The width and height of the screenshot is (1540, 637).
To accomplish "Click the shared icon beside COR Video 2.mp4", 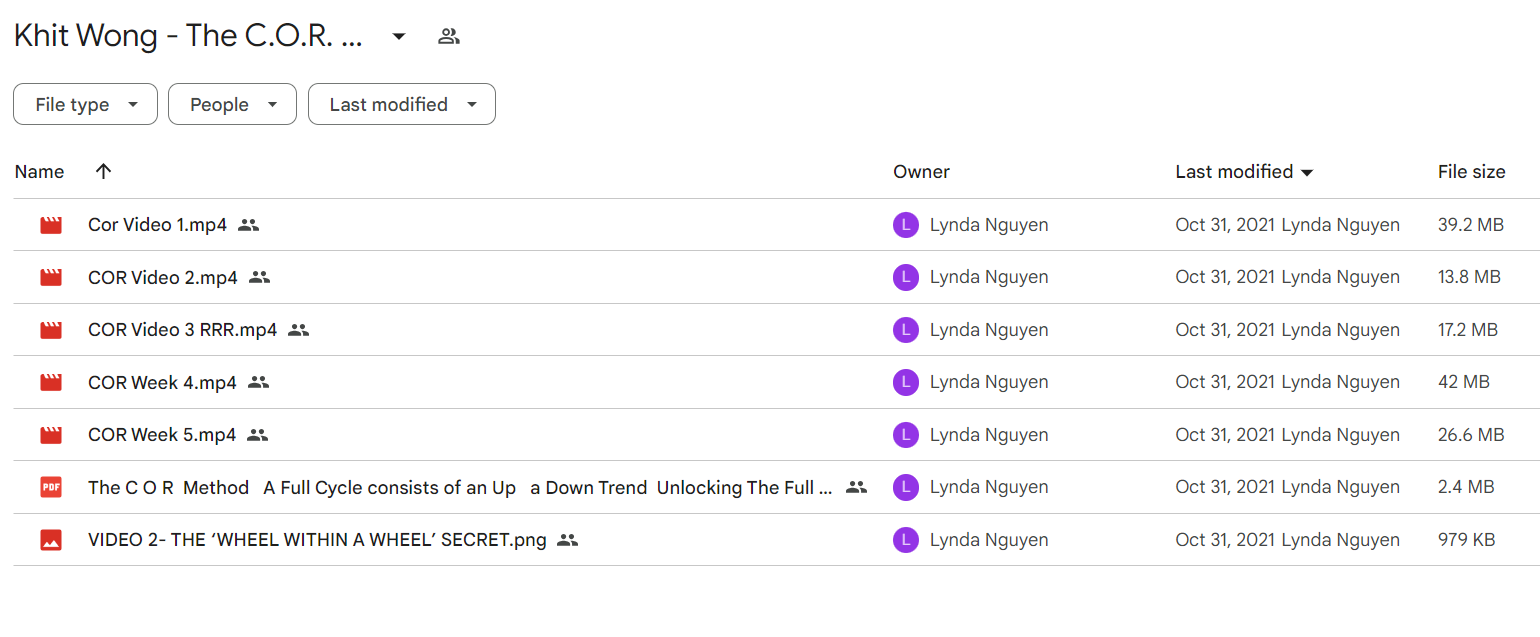I will (x=260, y=277).
